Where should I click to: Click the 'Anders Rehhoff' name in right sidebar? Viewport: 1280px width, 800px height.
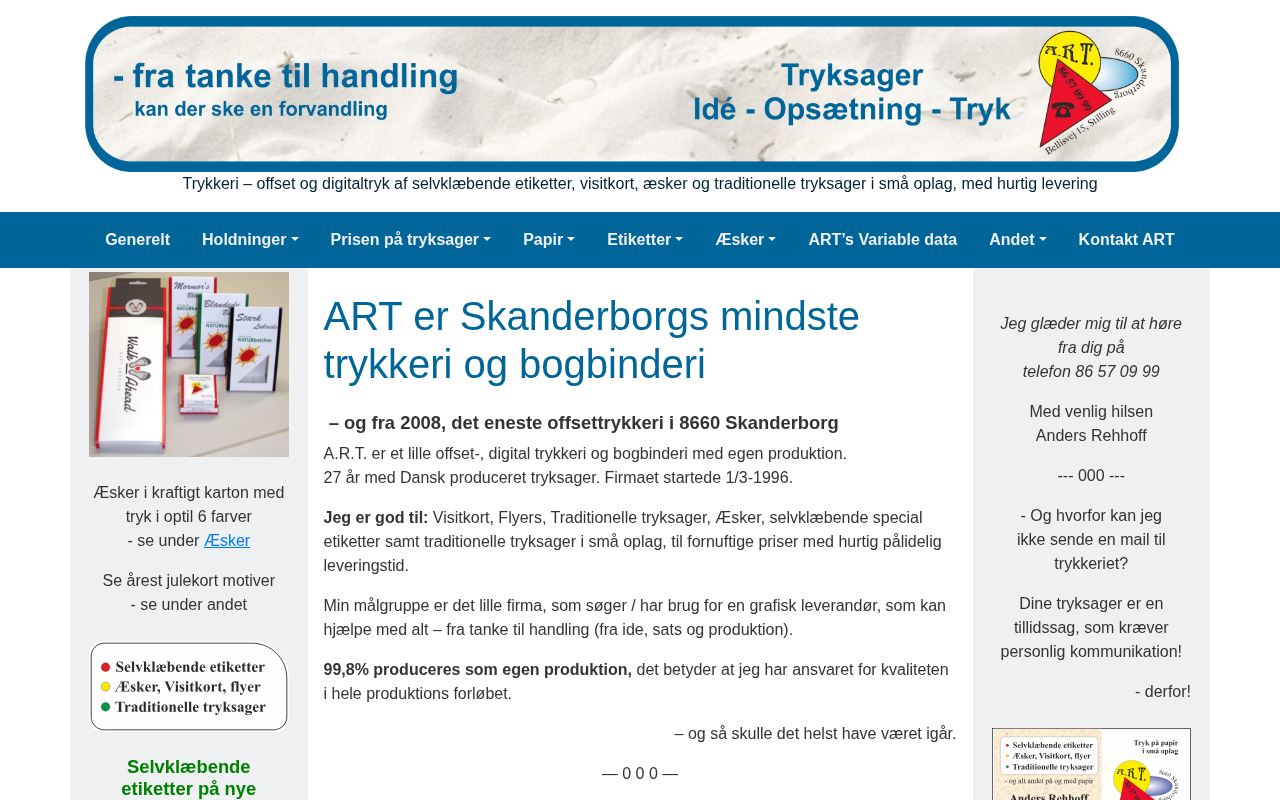[x=1091, y=436]
